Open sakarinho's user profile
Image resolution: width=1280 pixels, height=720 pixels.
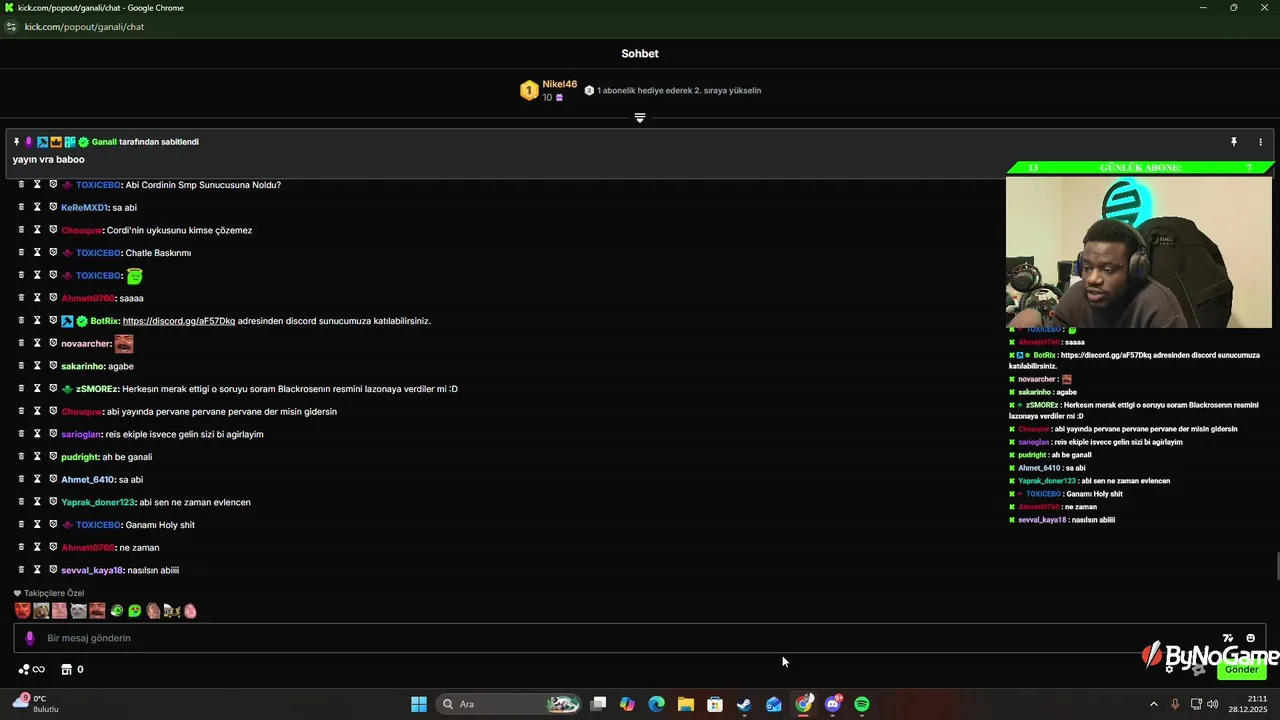(82, 366)
